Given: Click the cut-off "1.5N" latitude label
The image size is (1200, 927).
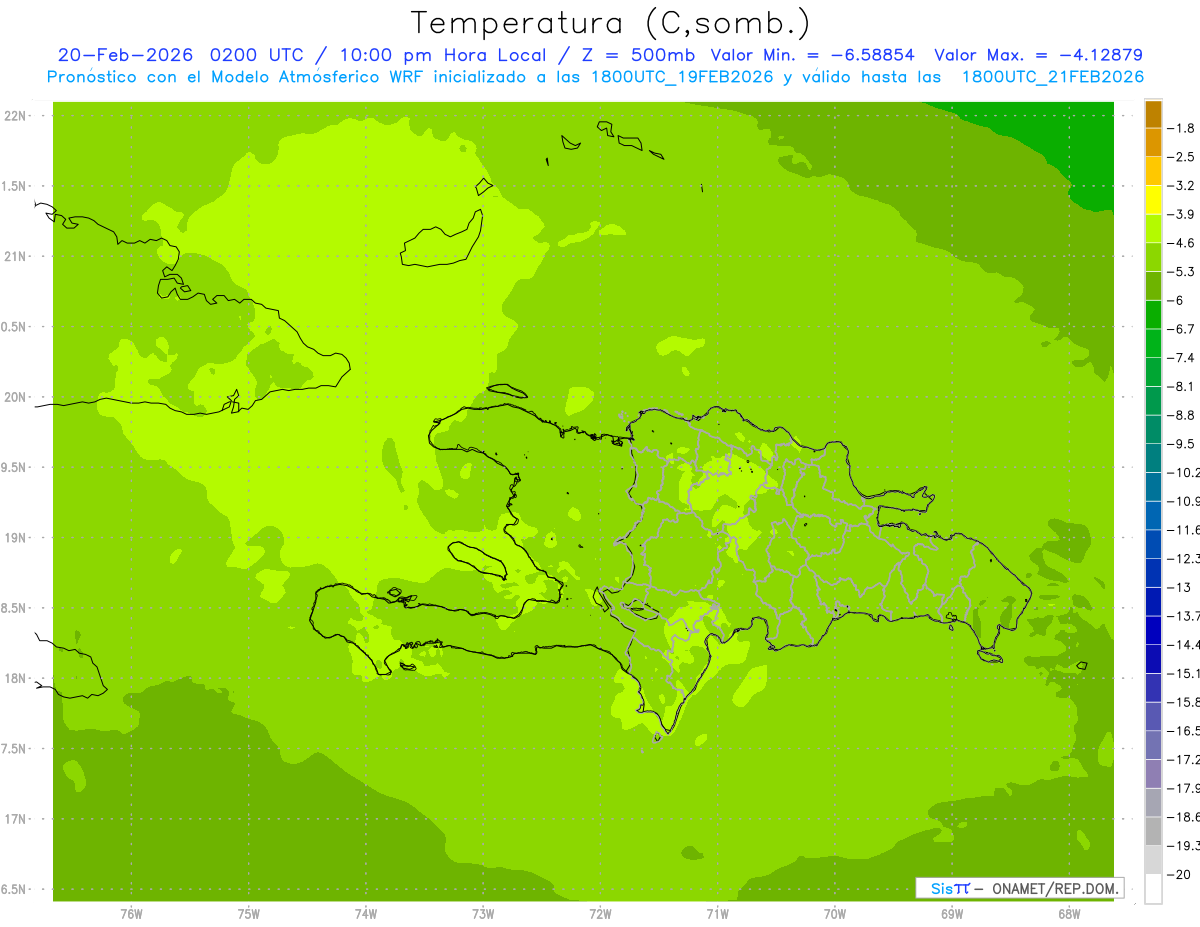Looking at the screenshot, I should pos(14,186).
